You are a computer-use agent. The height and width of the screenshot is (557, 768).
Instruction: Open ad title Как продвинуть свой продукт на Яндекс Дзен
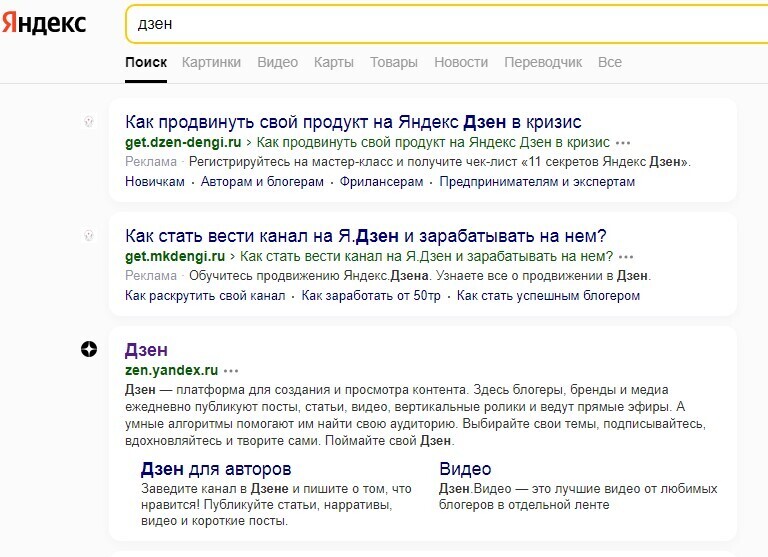pos(353,121)
